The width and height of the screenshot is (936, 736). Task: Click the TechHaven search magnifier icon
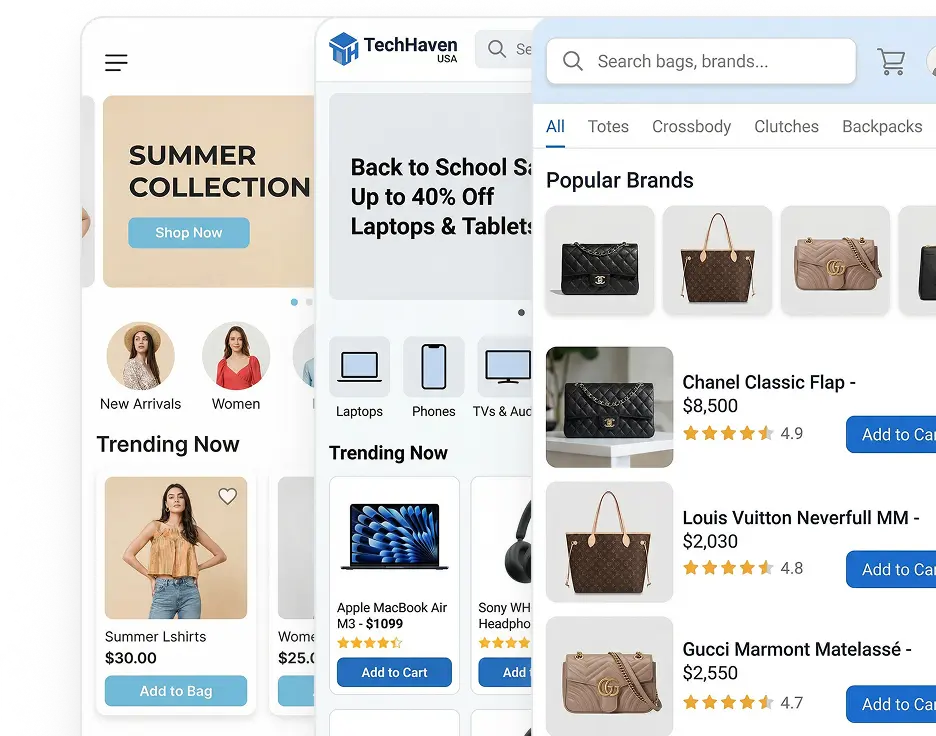pyautogui.click(x=497, y=48)
